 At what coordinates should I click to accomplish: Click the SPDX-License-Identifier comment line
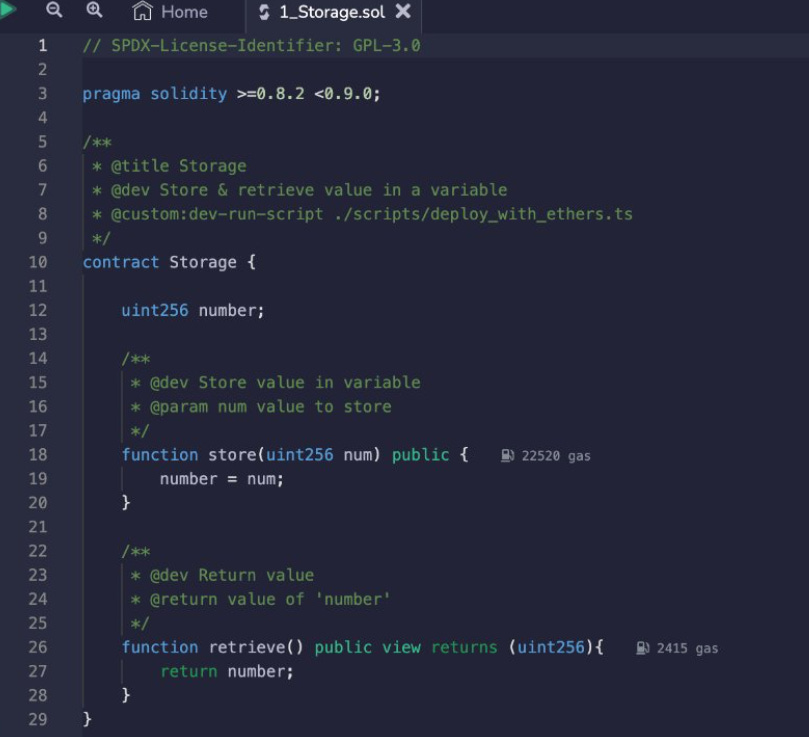(251, 45)
